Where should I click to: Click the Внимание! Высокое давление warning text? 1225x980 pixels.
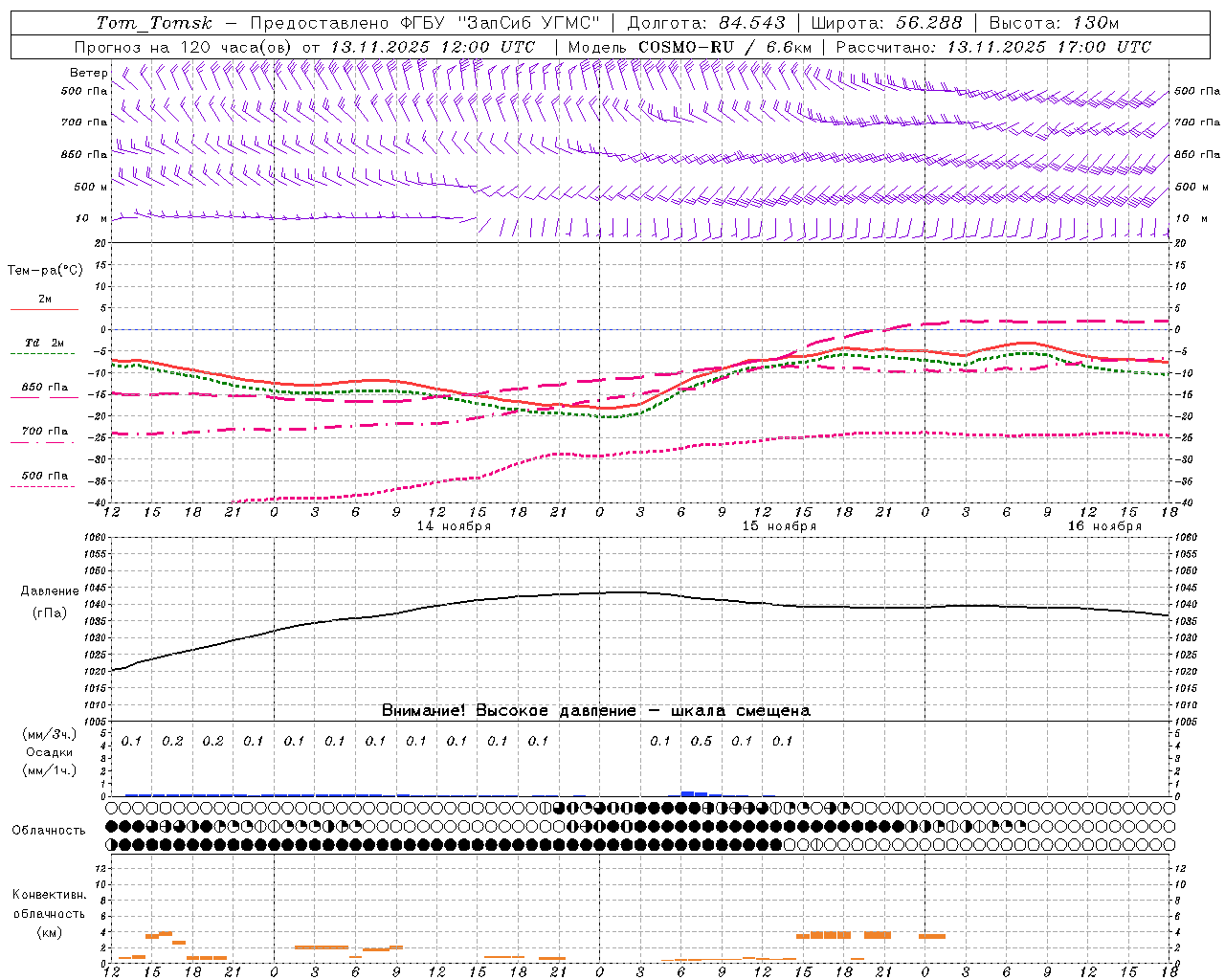[x=596, y=710]
